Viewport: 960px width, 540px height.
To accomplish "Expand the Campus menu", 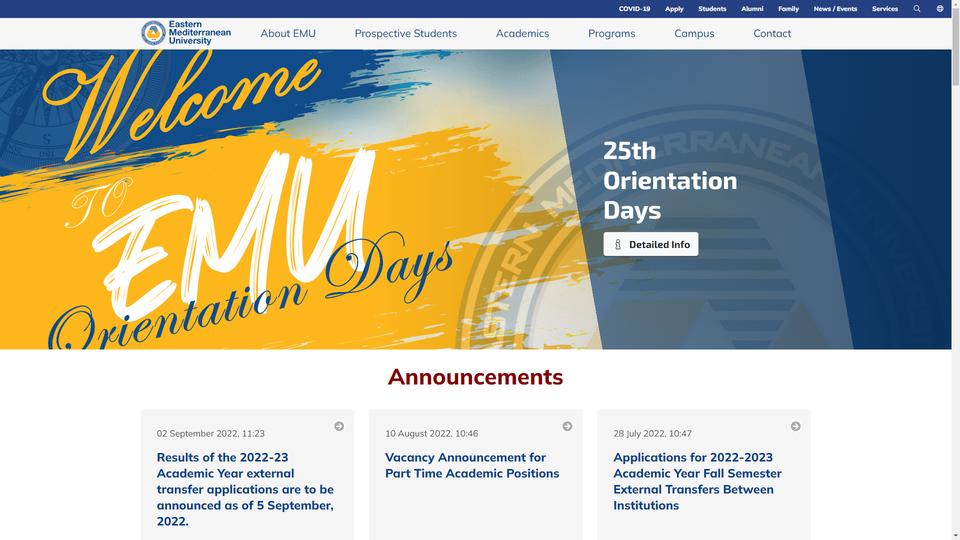I will pyautogui.click(x=694, y=34).
